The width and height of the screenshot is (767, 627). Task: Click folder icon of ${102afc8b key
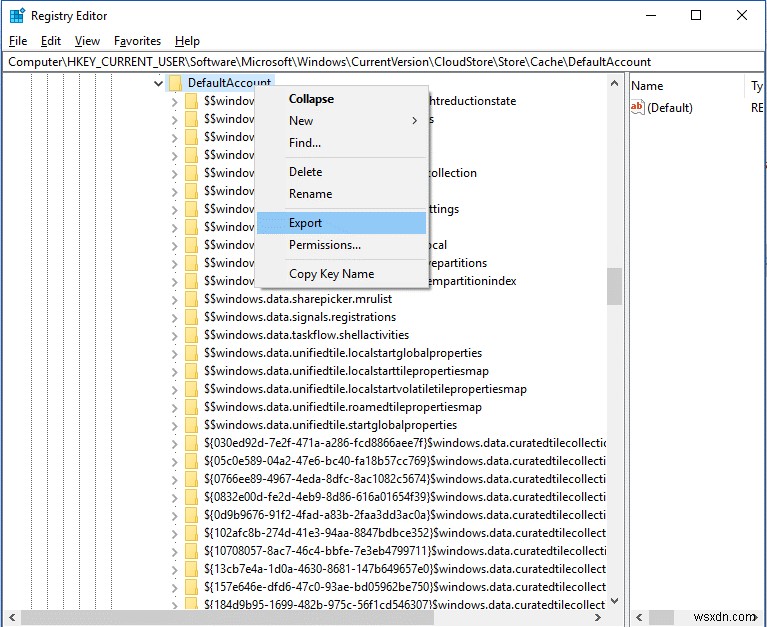(x=191, y=533)
